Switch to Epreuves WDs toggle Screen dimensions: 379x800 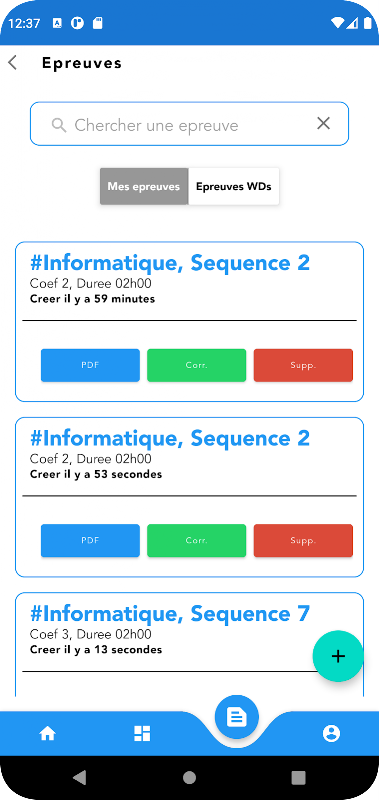[234, 186]
